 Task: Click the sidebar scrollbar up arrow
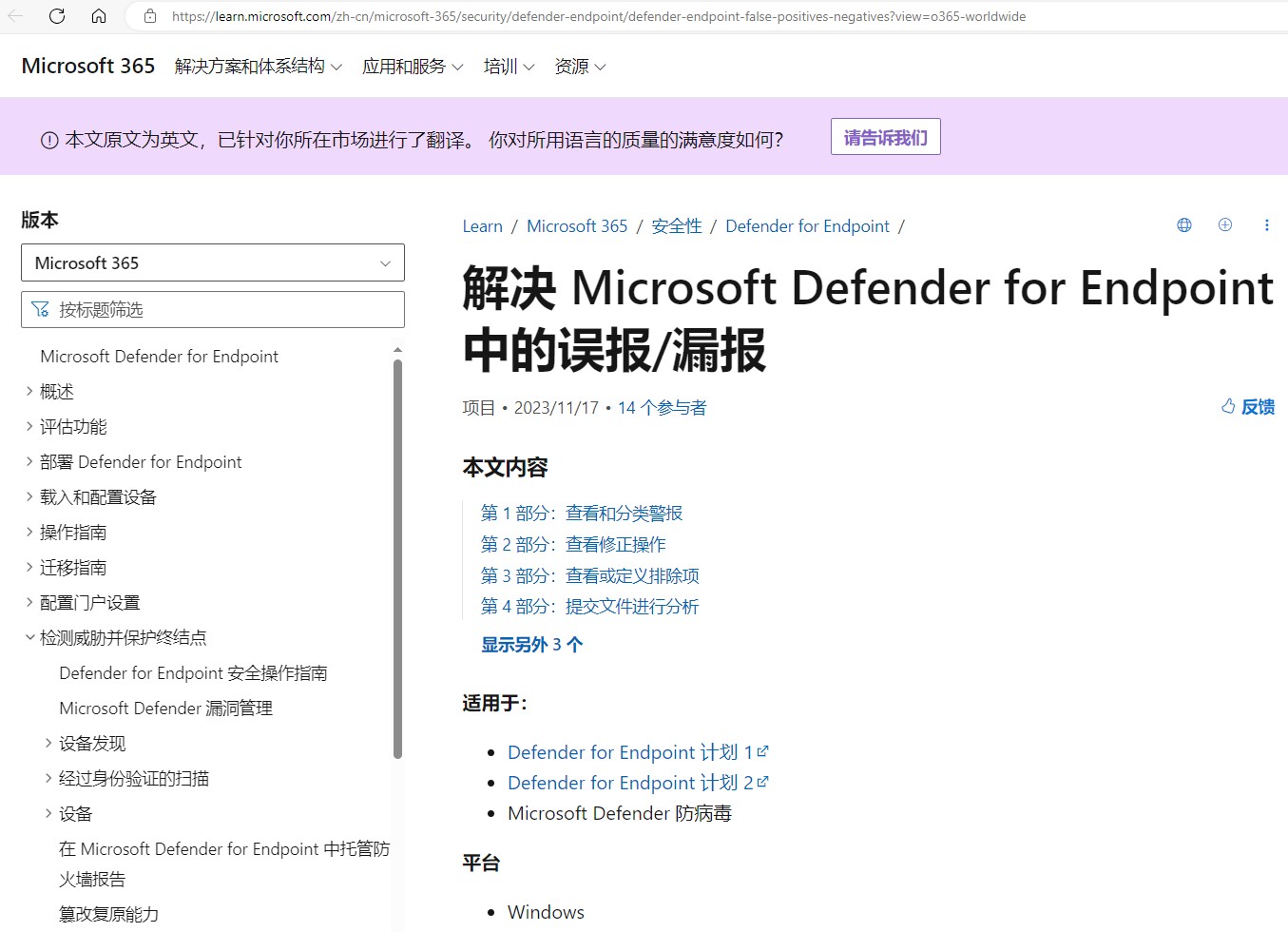[397, 350]
